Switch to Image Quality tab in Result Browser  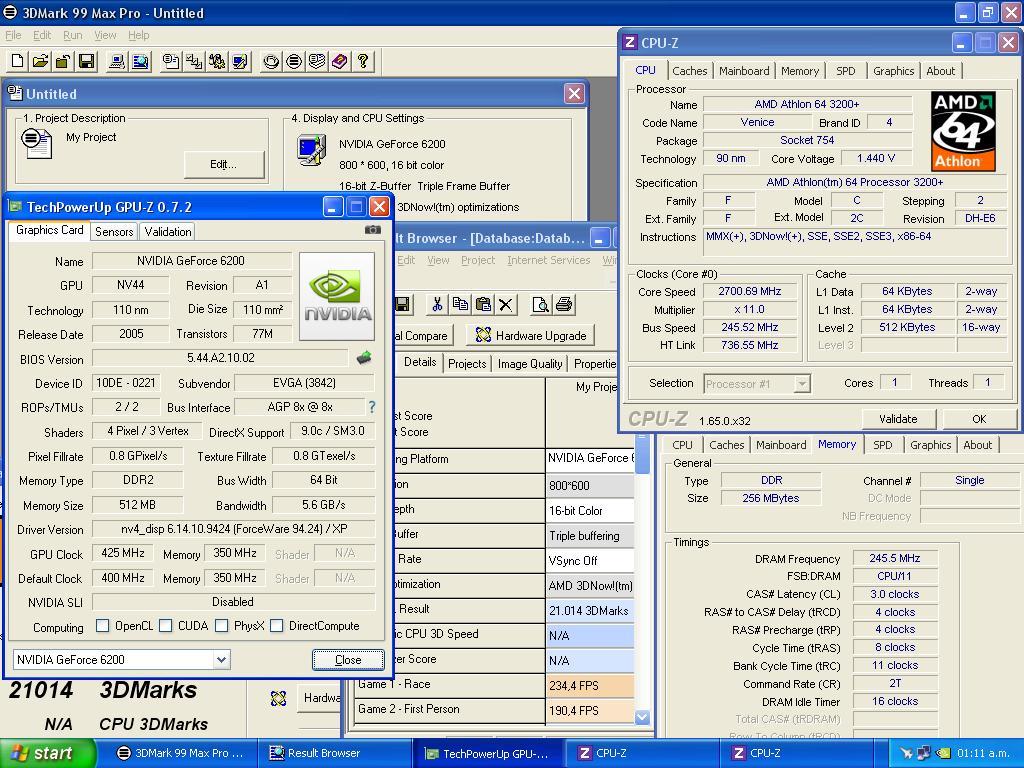point(530,364)
